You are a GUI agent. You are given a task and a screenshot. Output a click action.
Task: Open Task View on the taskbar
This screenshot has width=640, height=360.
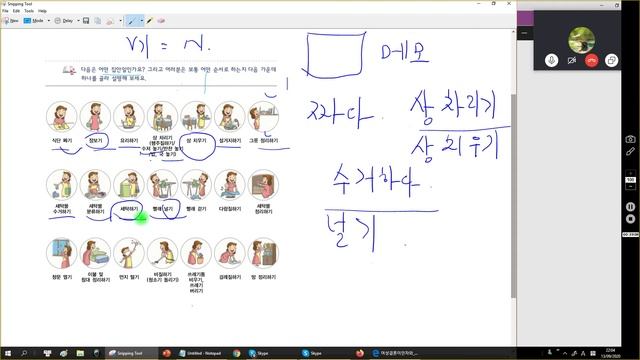point(47,353)
